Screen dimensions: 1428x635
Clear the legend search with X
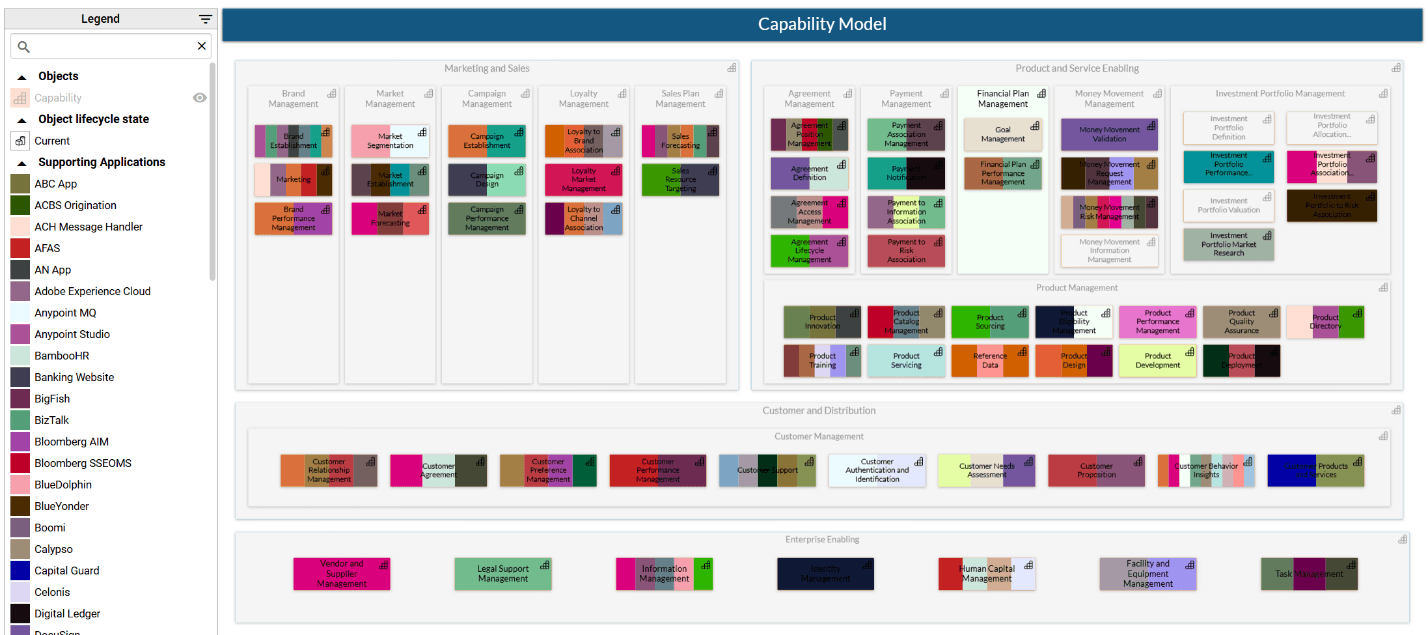tap(202, 46)
